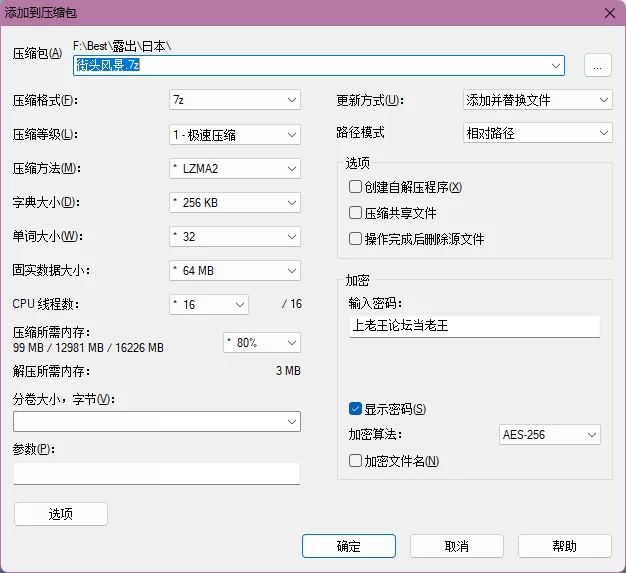
Task: Click the 输入密码 password field
Action: pyautogui.click(x=475, y=326)
